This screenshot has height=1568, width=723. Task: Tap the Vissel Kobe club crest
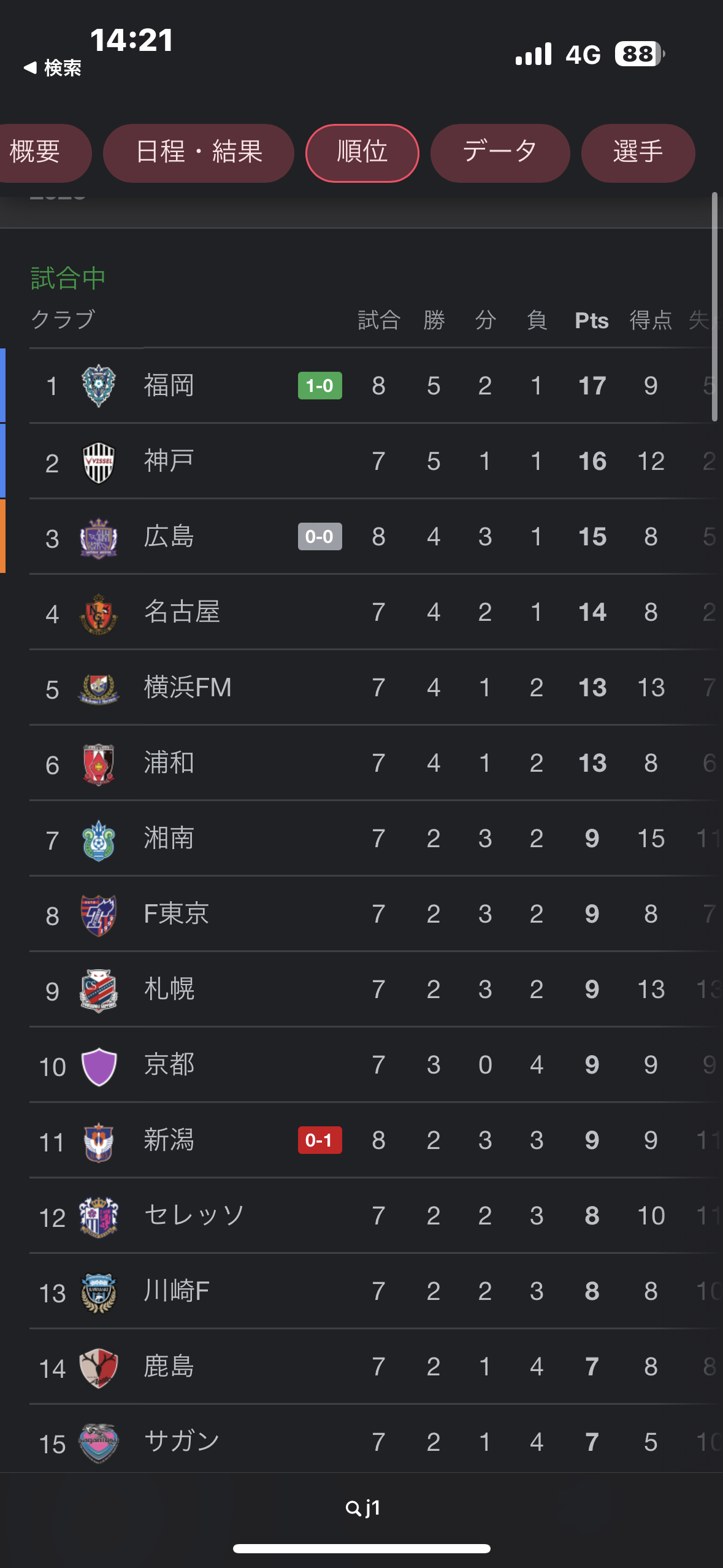pos(99,462)
